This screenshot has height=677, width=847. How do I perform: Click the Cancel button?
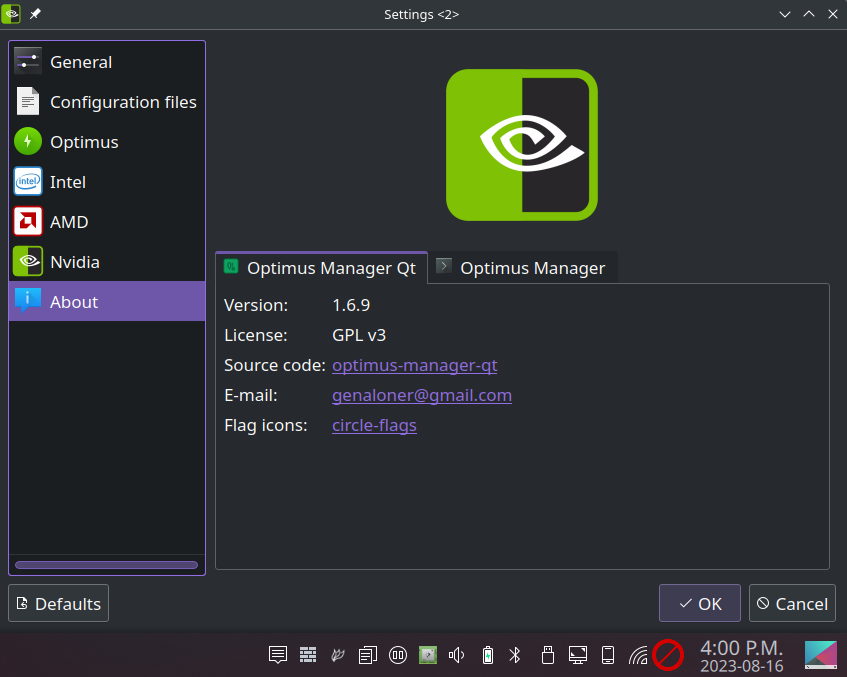click(792, 604)
